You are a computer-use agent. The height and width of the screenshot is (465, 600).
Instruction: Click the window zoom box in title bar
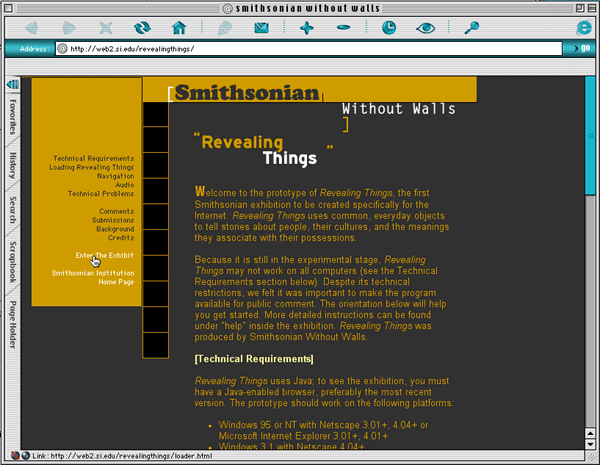point(580,8)
